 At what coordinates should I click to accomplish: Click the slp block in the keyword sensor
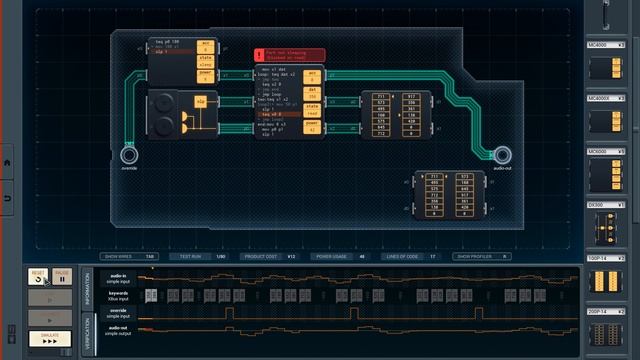click(x=200, y=102)
